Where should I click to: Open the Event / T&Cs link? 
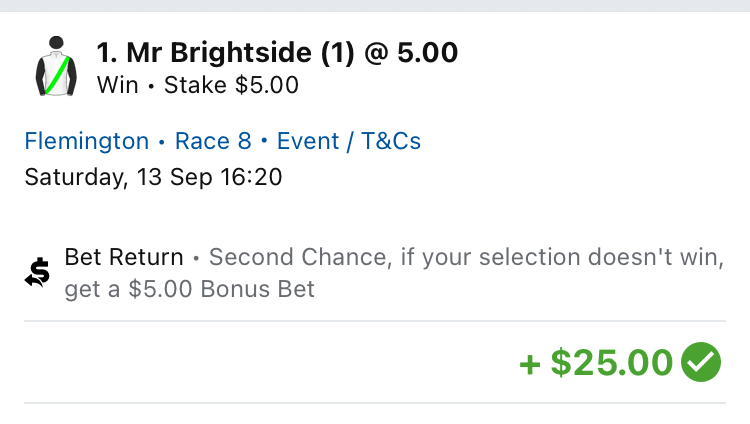tap(349, 141)
